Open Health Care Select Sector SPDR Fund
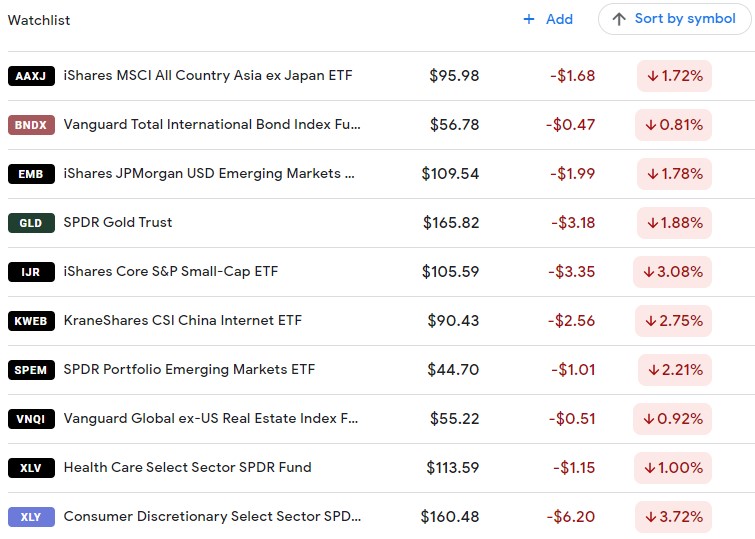 tap(188, 467)
